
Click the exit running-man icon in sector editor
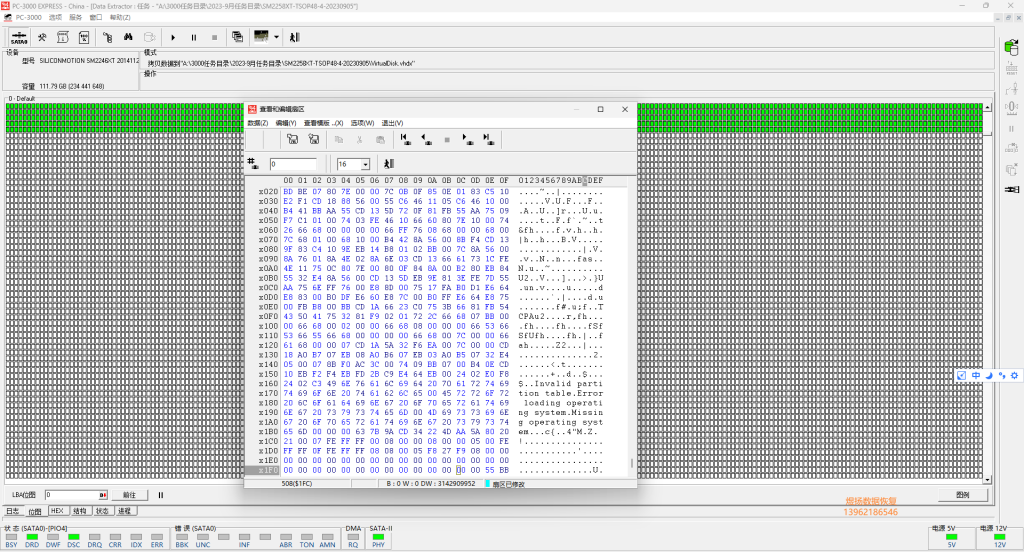coord(389,163)
